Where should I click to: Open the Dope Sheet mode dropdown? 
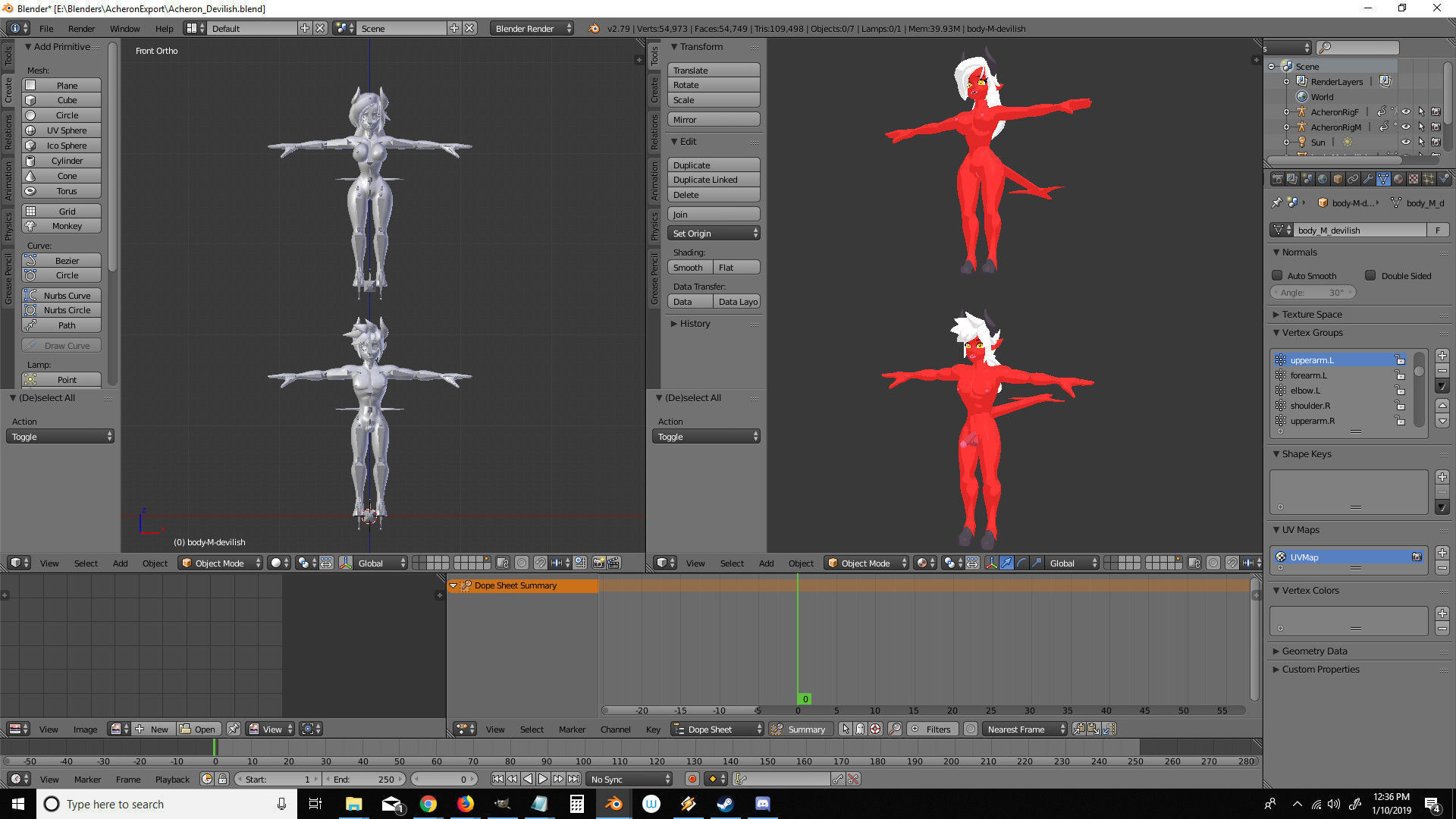[717, 729]
